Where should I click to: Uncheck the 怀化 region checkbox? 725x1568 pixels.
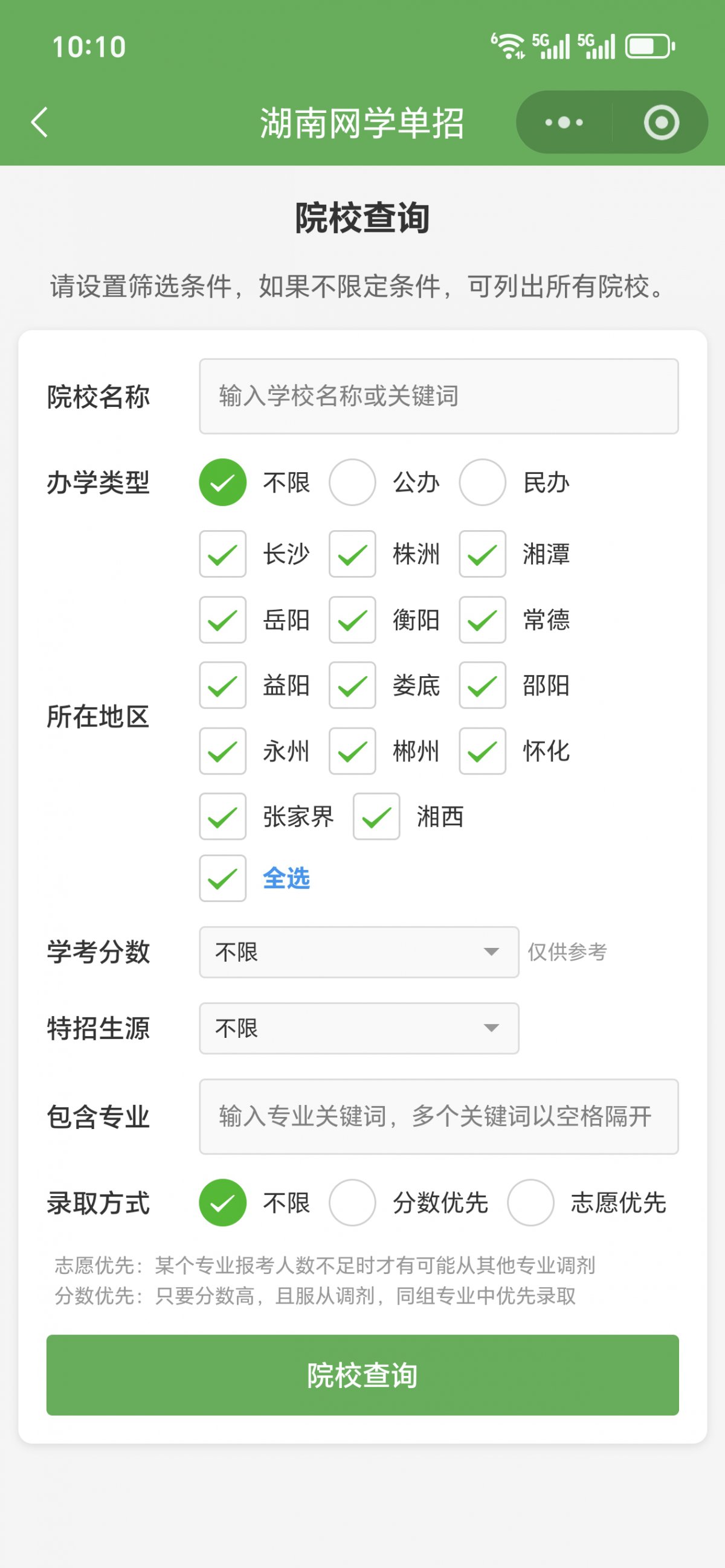482,751
